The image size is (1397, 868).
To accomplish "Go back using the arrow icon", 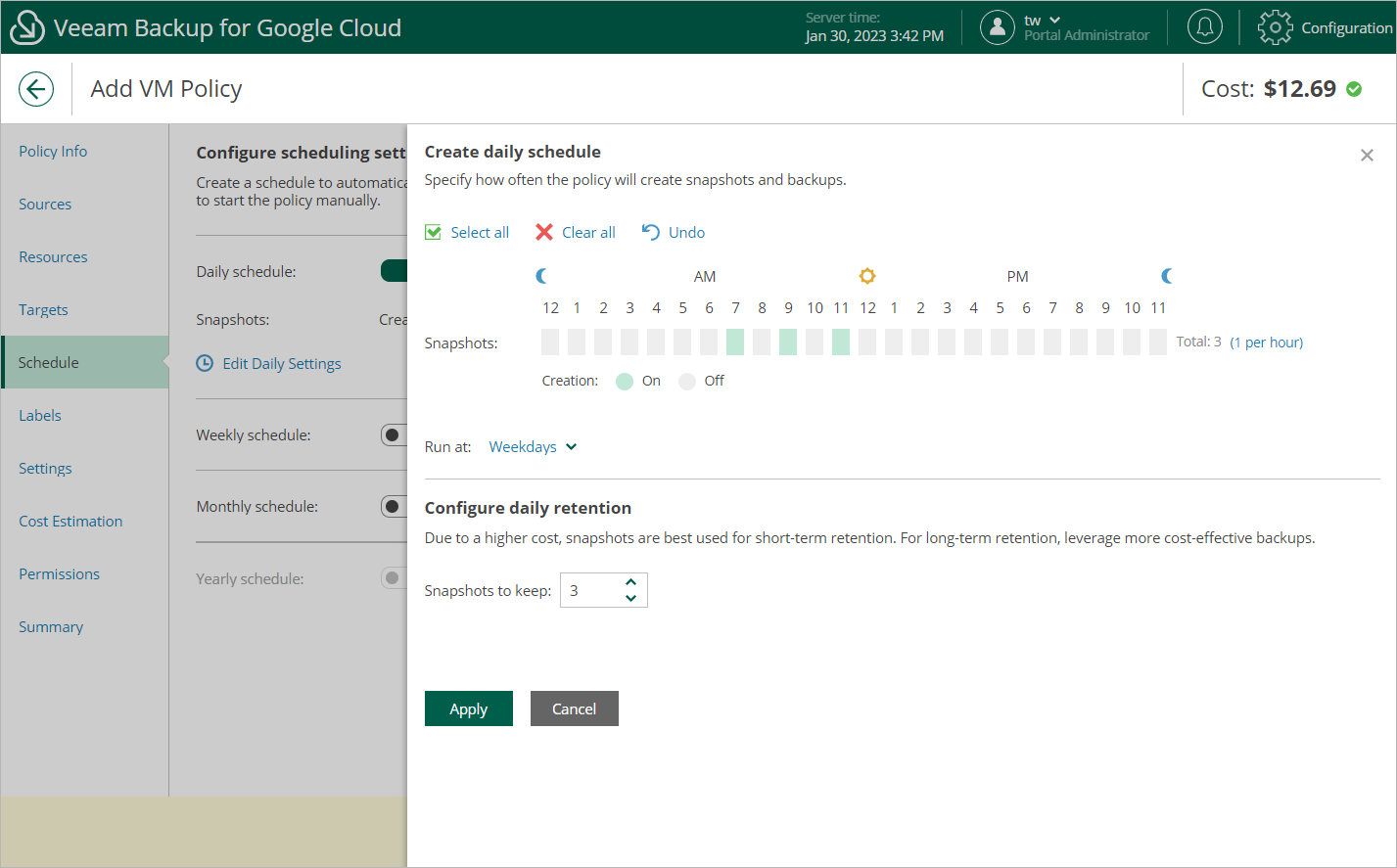I will (36, 89).
